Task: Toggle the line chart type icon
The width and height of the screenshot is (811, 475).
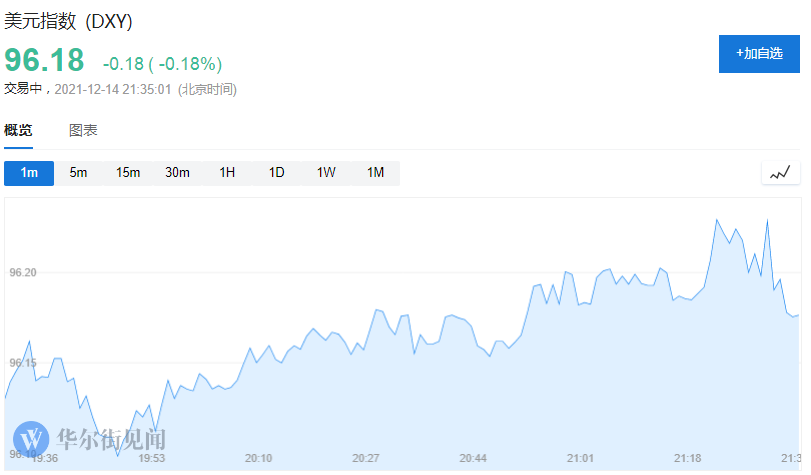Action: click(780, 173)
